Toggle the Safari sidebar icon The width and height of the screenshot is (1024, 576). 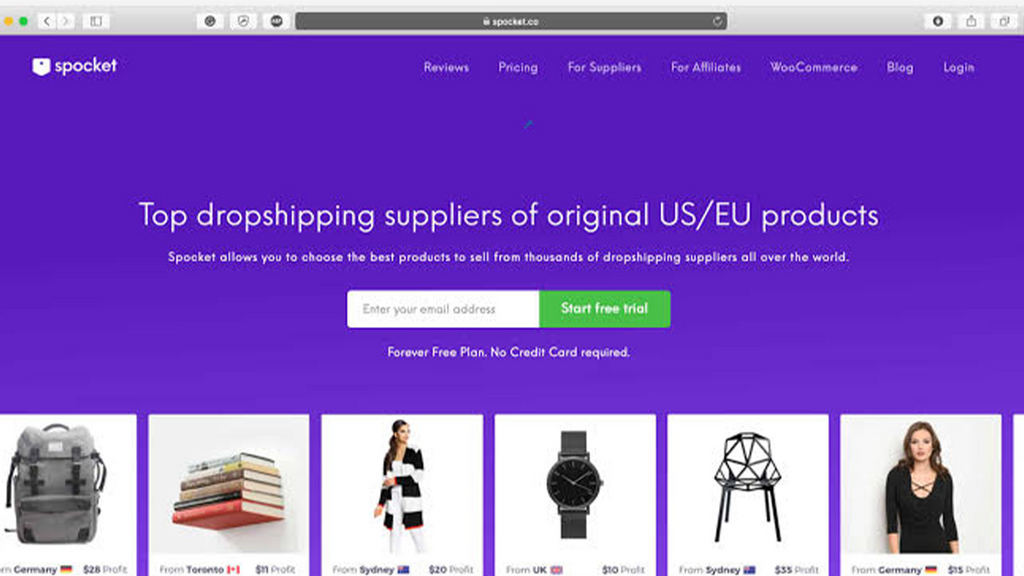click(x=96, y=22)
